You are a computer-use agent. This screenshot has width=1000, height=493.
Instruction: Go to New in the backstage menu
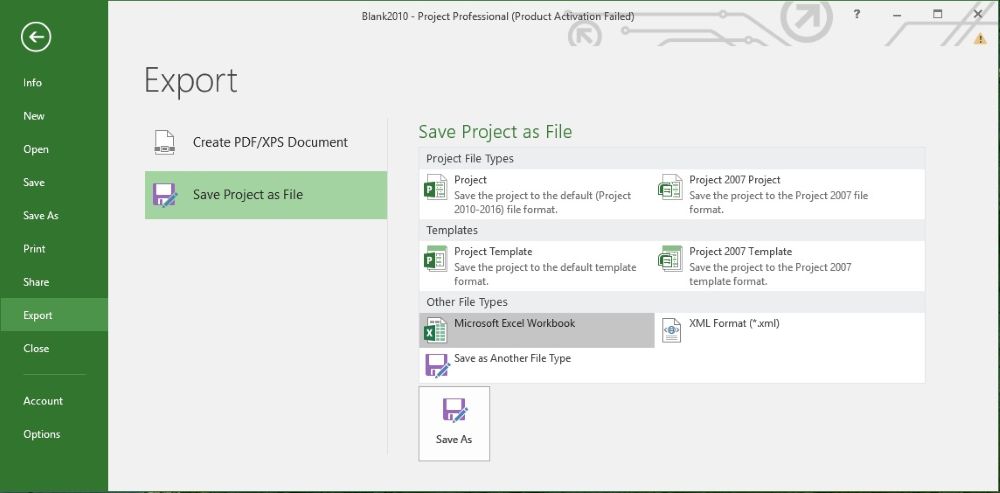click(x=34, y=116)
